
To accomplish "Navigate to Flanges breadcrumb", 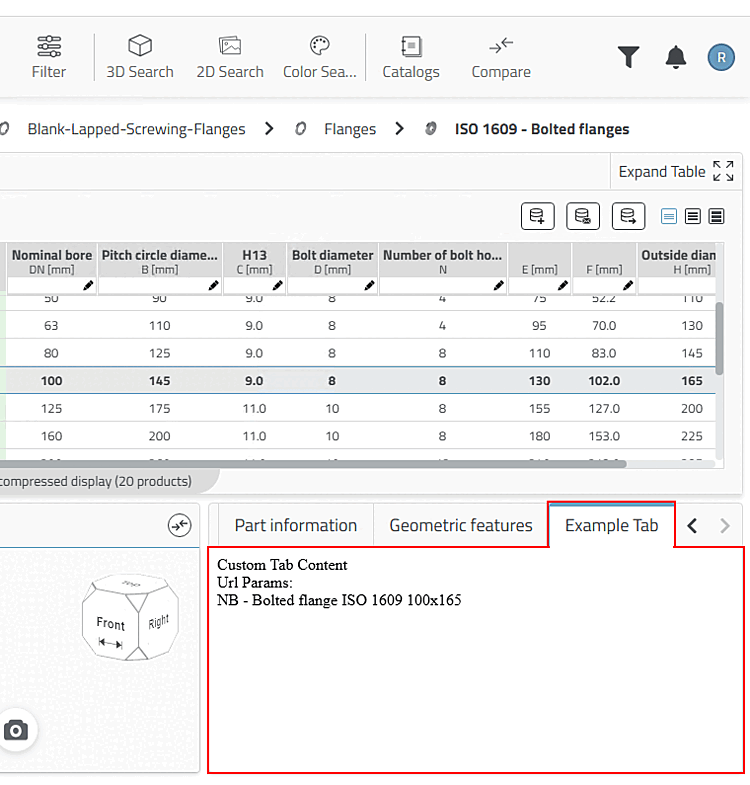I will click(x=349, y=129).
